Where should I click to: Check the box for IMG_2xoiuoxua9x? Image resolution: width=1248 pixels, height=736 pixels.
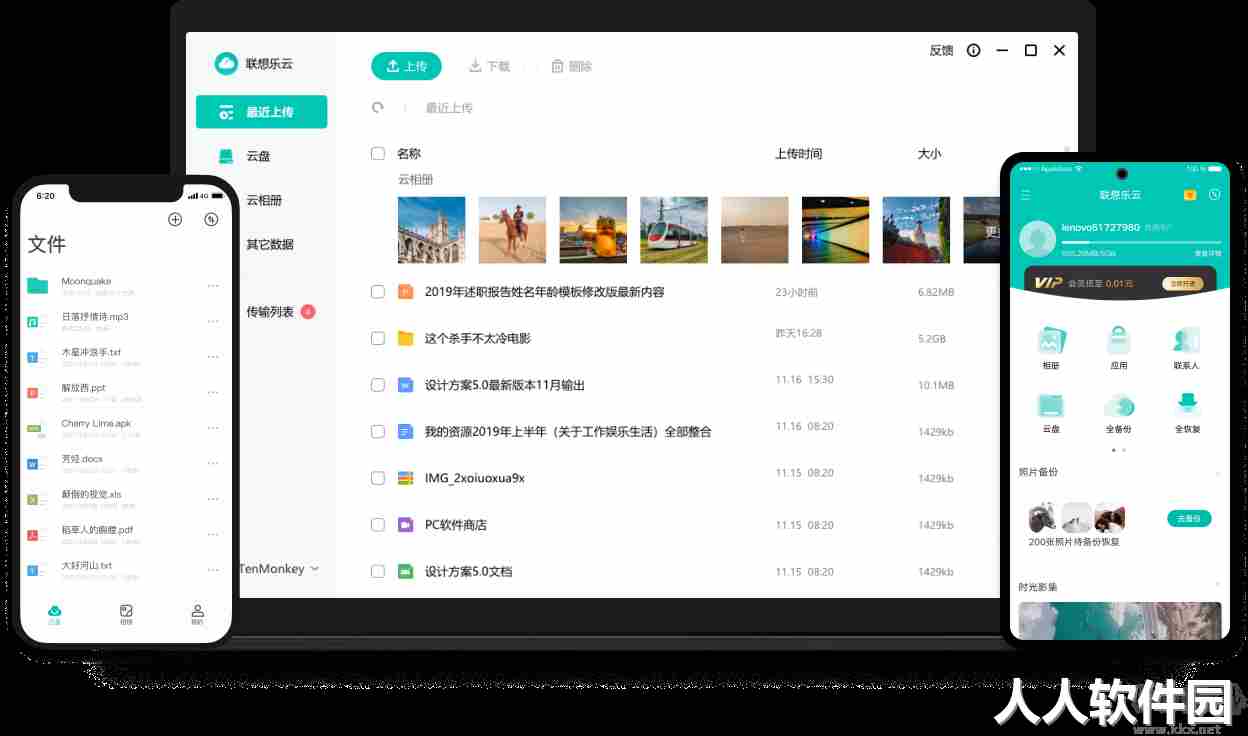click(x=378, y=478)
